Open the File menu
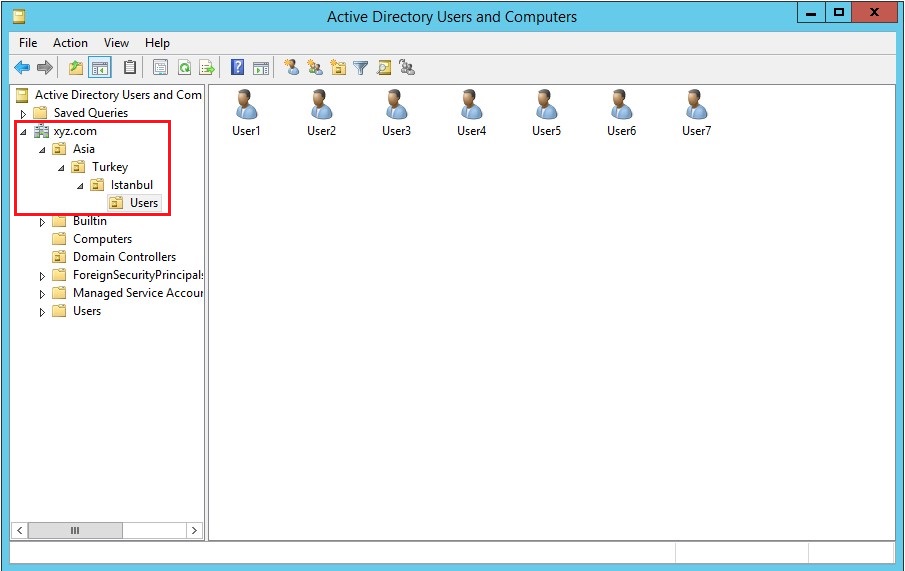This screenshot has height=571, width=905. point(28,43)
